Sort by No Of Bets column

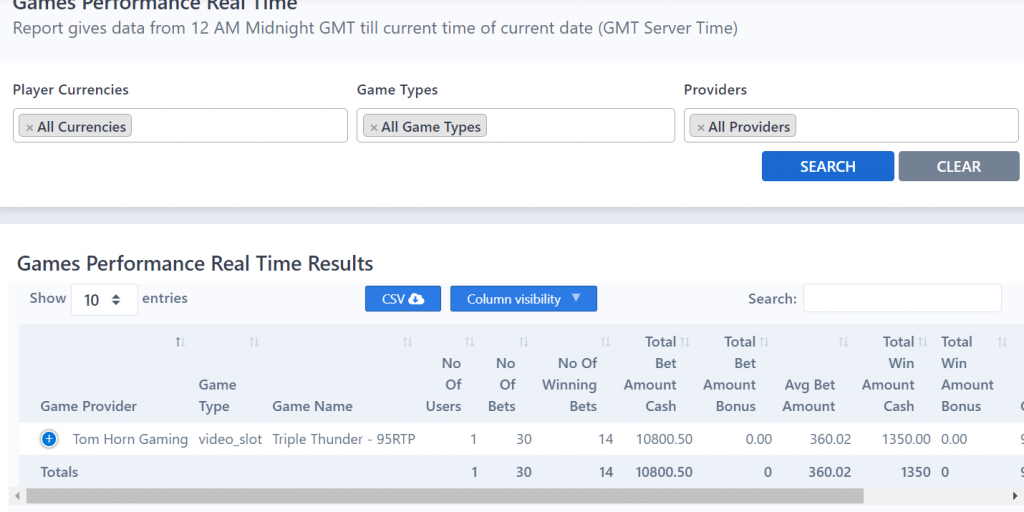[524, 343]
